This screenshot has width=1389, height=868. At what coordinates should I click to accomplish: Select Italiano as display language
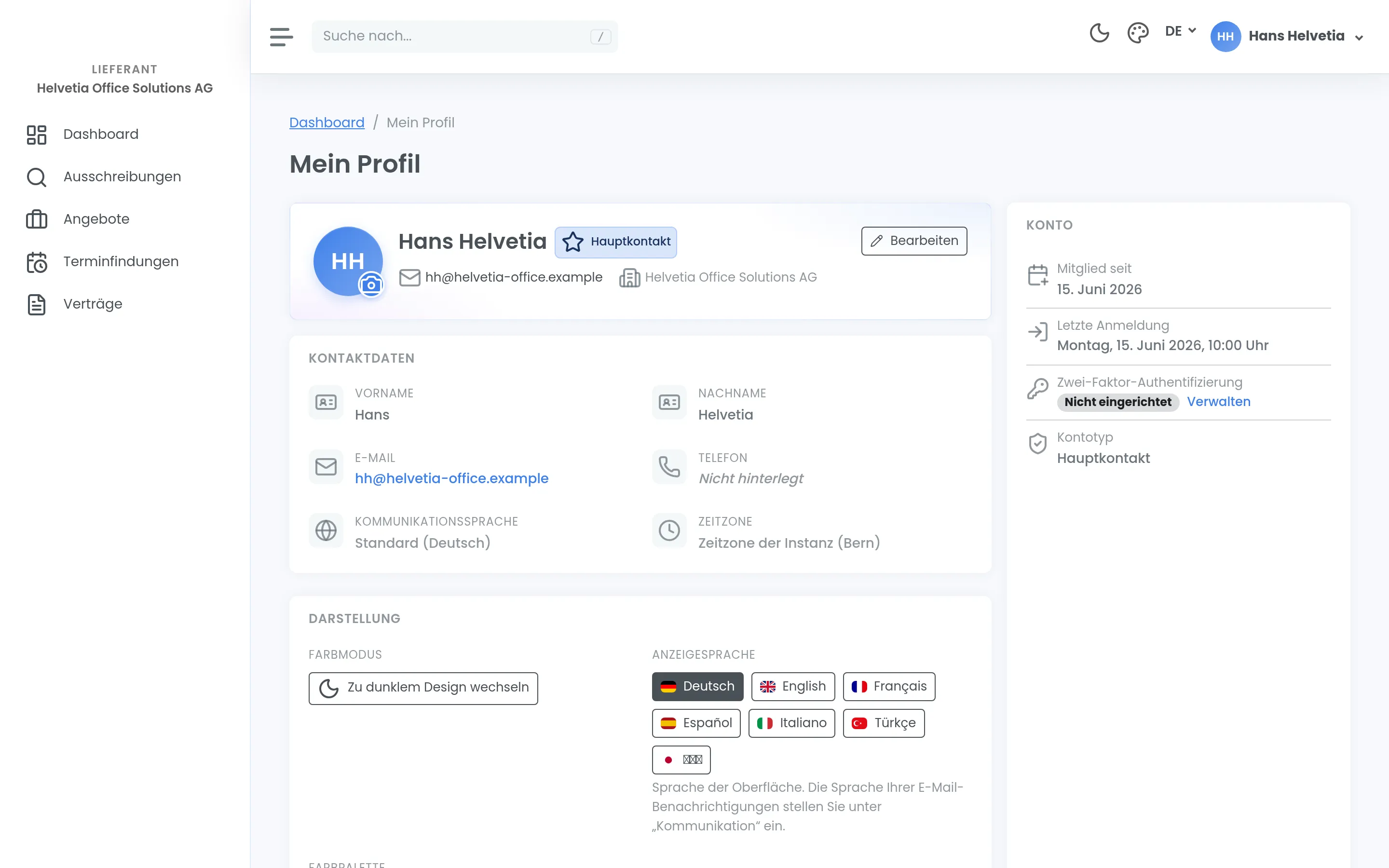coord(791,723)
